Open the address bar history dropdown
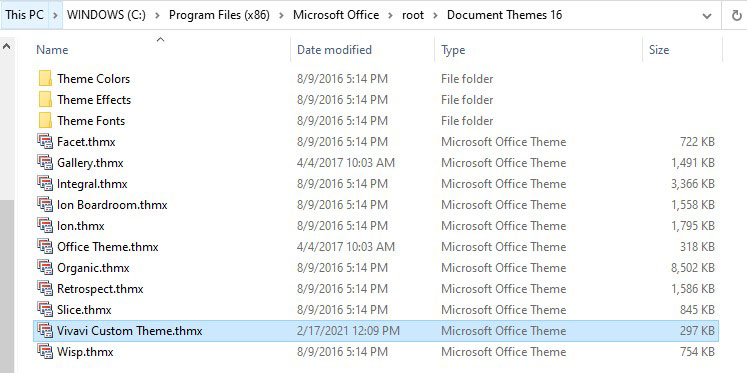The image size is (747, 373). (707, 16)
